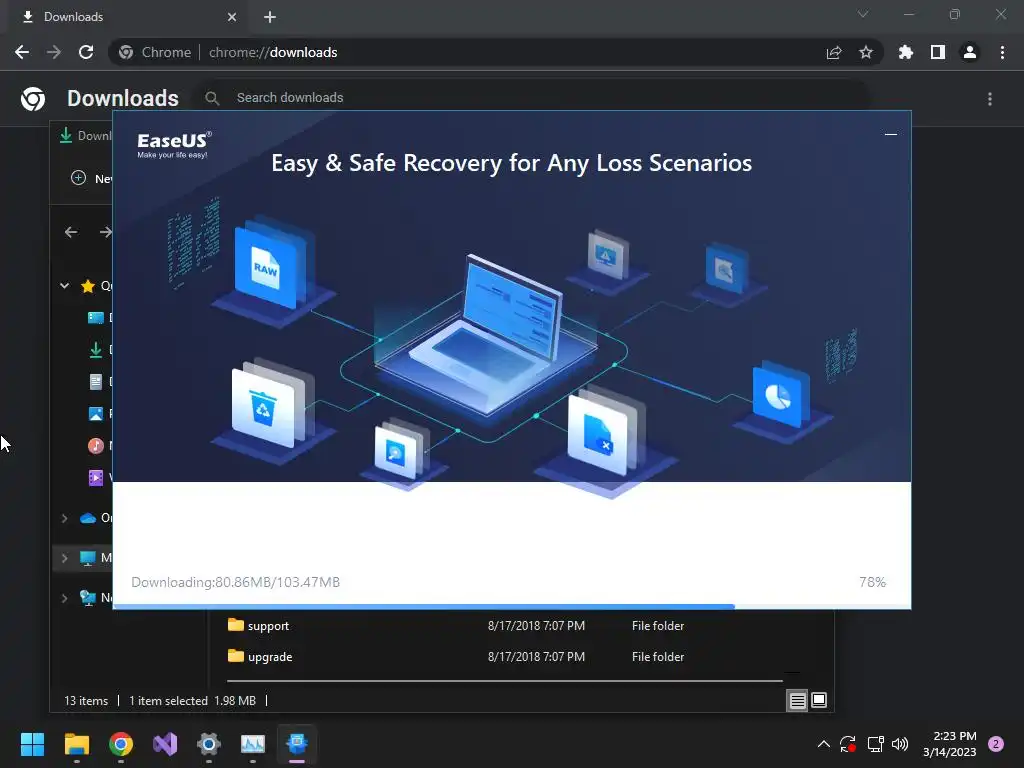The image size is (1024, 768).
Task: Select the Videos icon in Quick access
Action: pos(95,477)
